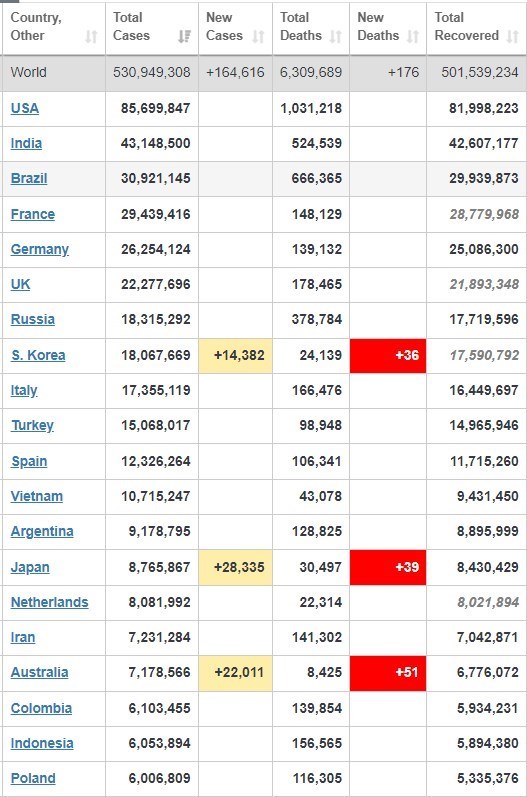The width and height of the screenshot is (527, 797).
Task: Sort by Country, Other column arrows
Action: (91, 37)
